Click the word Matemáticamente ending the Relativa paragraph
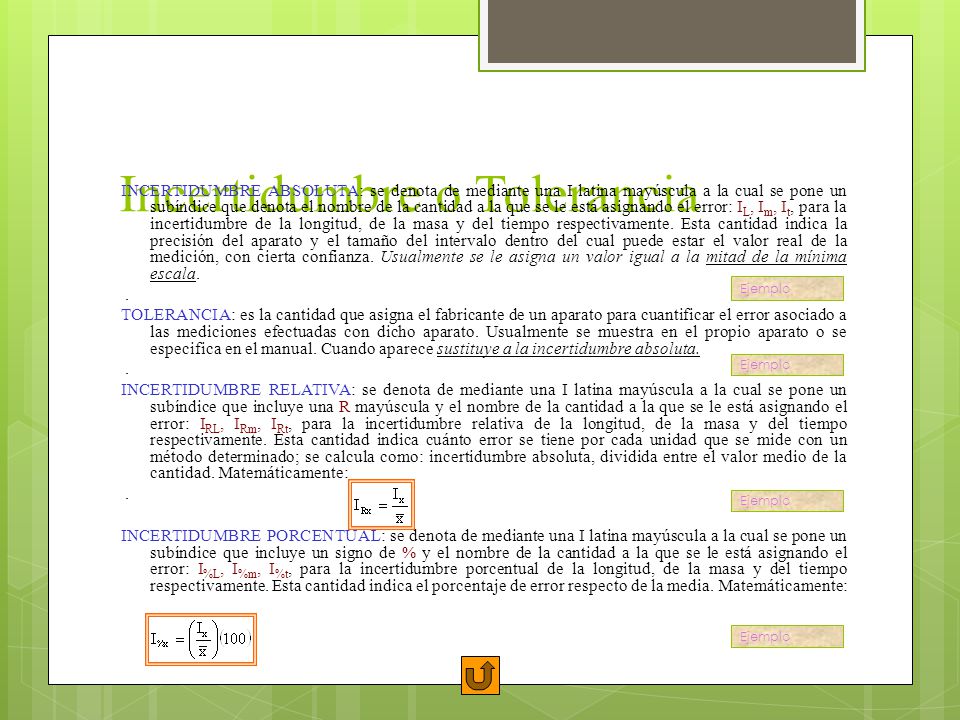This screenshot has height=720, width=960. point(283,473)
